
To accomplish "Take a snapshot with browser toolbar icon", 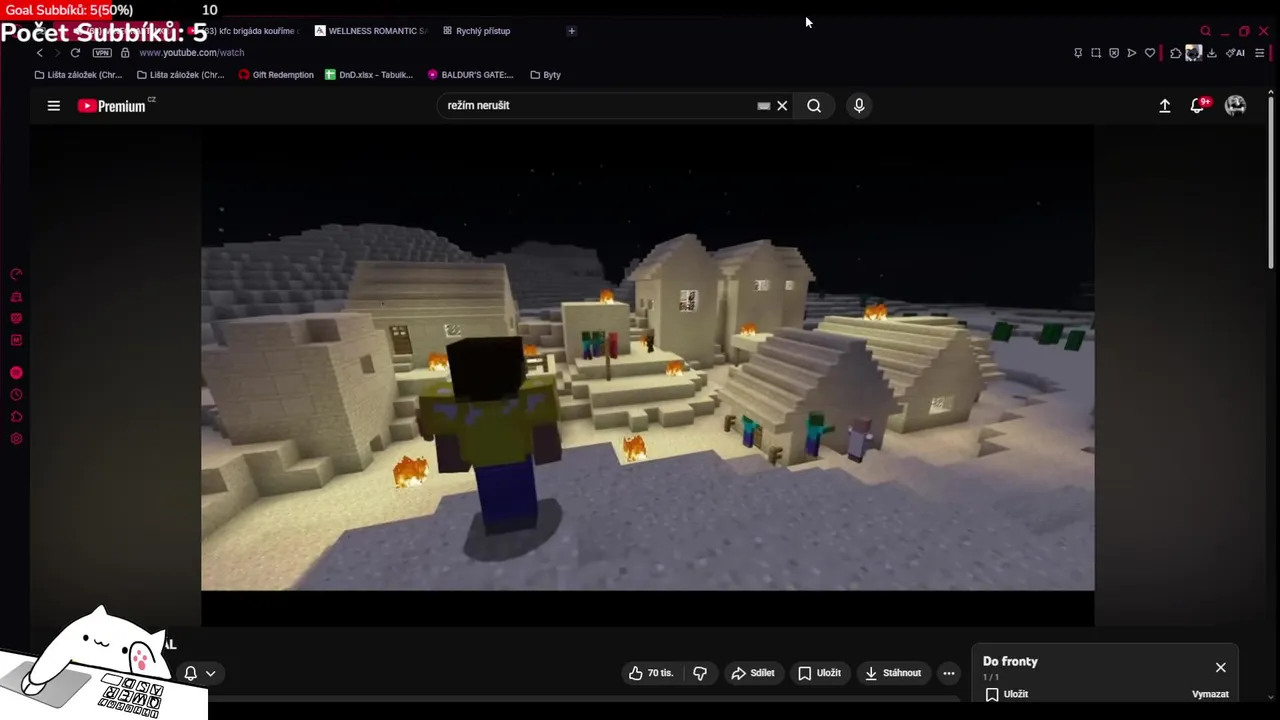I will tap(1096, 53).
